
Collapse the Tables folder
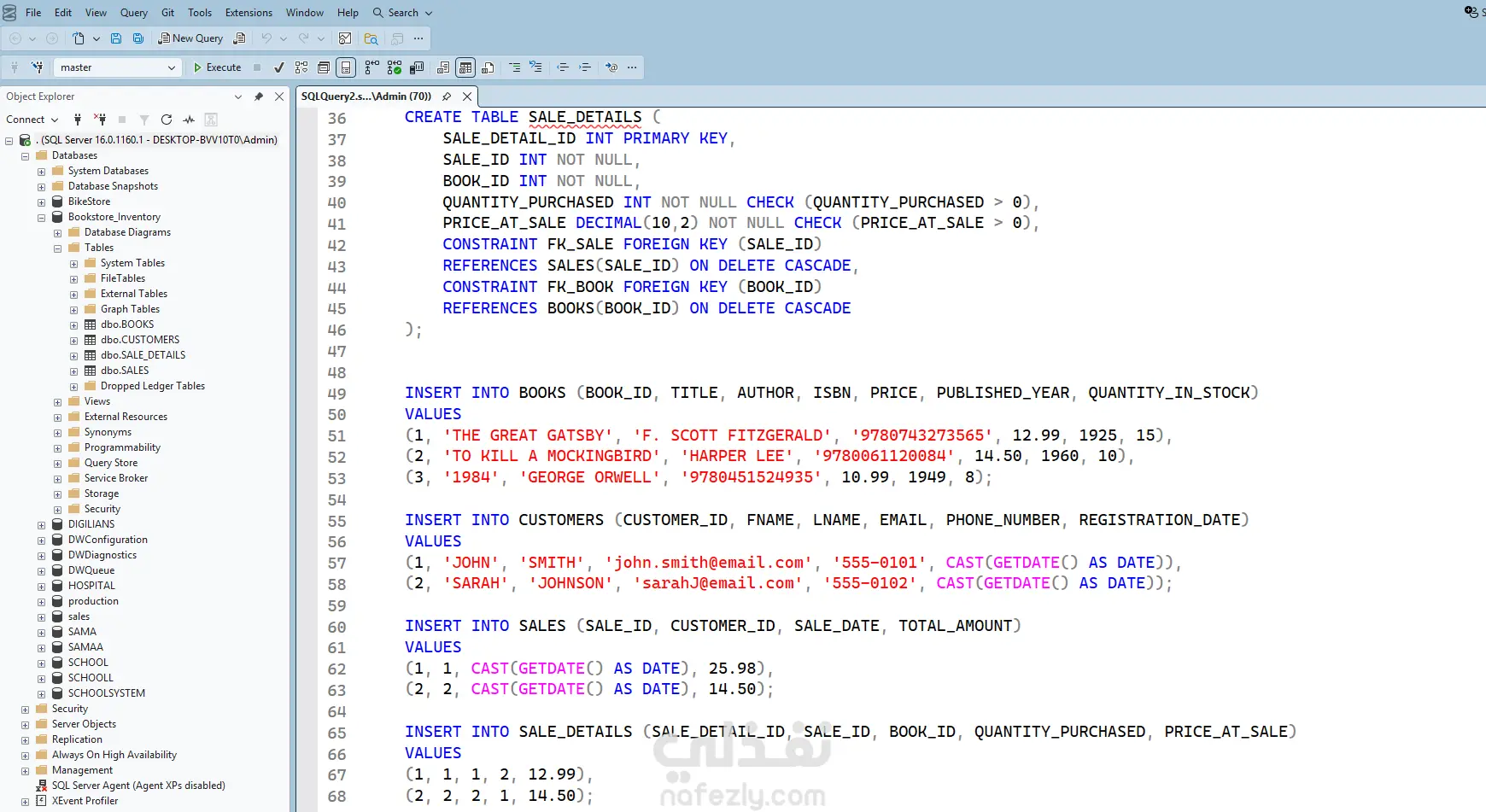click(x=57, y=248)
